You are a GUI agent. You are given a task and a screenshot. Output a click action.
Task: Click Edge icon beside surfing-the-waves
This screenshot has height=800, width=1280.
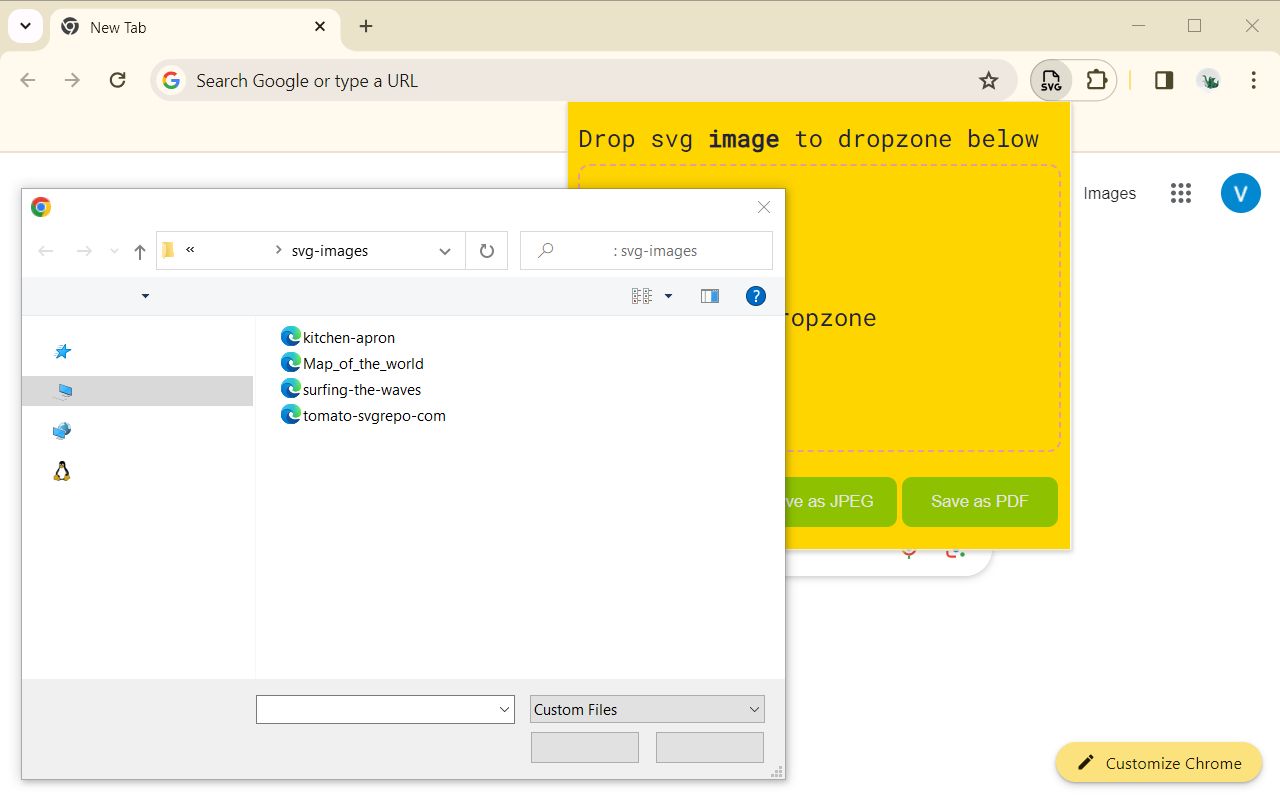tap(291, 389)
